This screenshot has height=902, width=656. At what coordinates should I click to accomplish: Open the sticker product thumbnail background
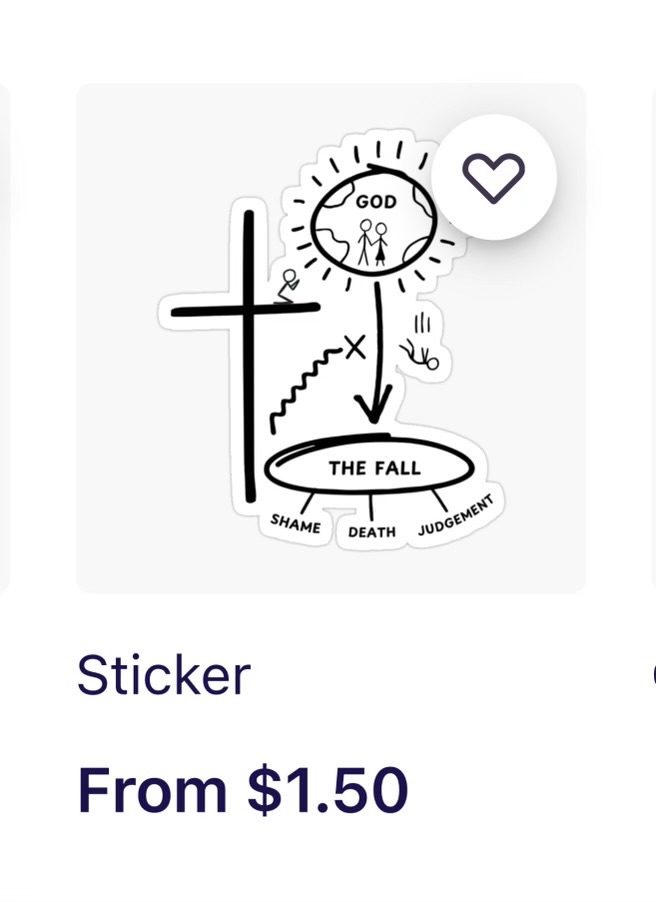click(331, 338)
